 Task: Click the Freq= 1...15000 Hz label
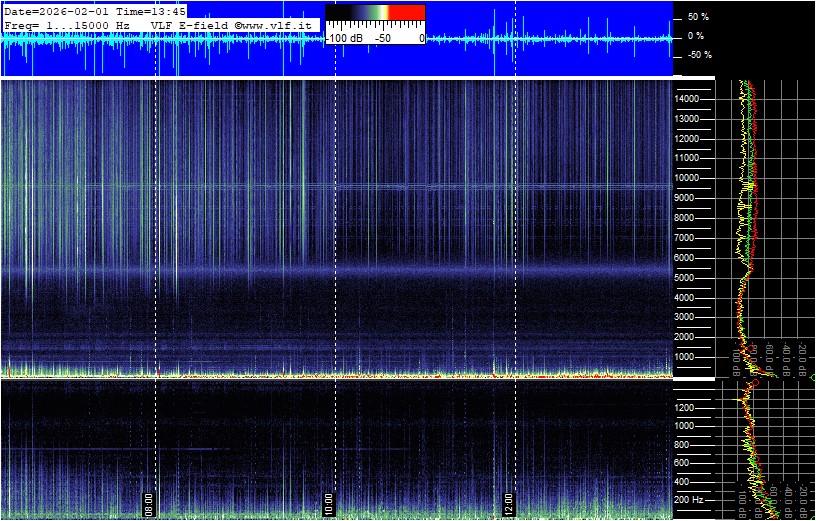[x=68, y=24]
